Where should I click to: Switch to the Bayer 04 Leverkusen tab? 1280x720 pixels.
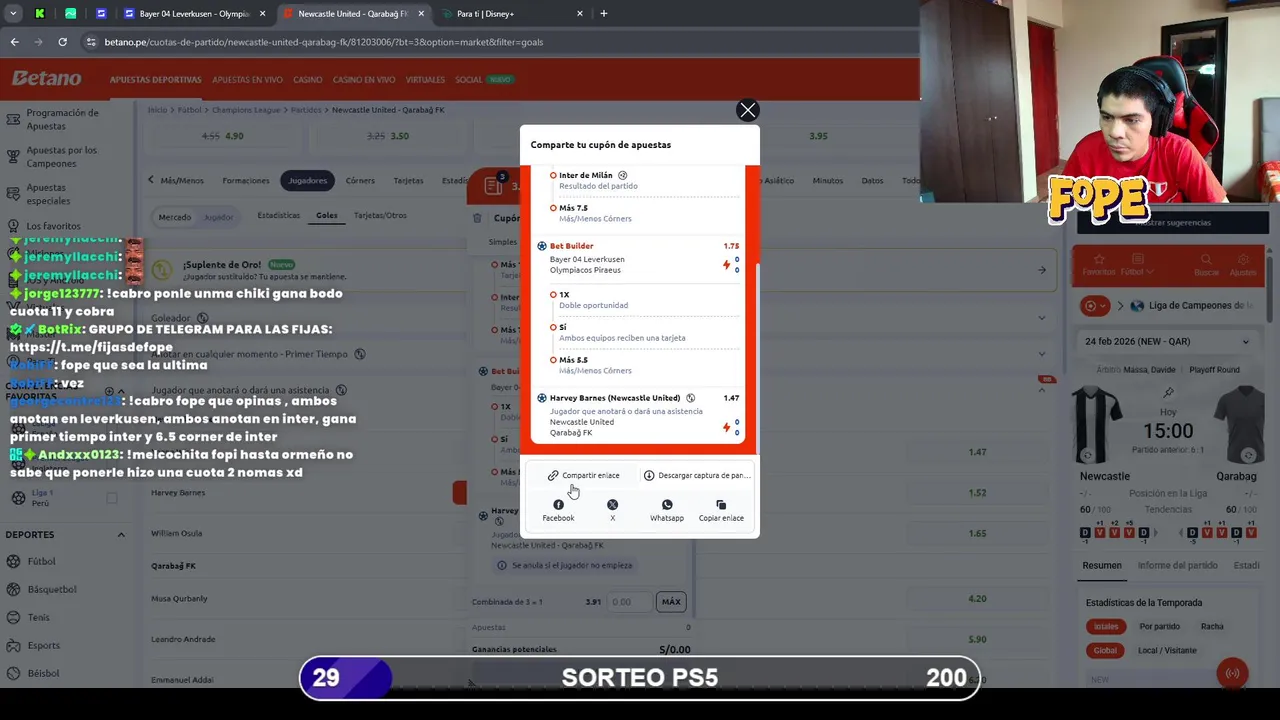[195, 14]
